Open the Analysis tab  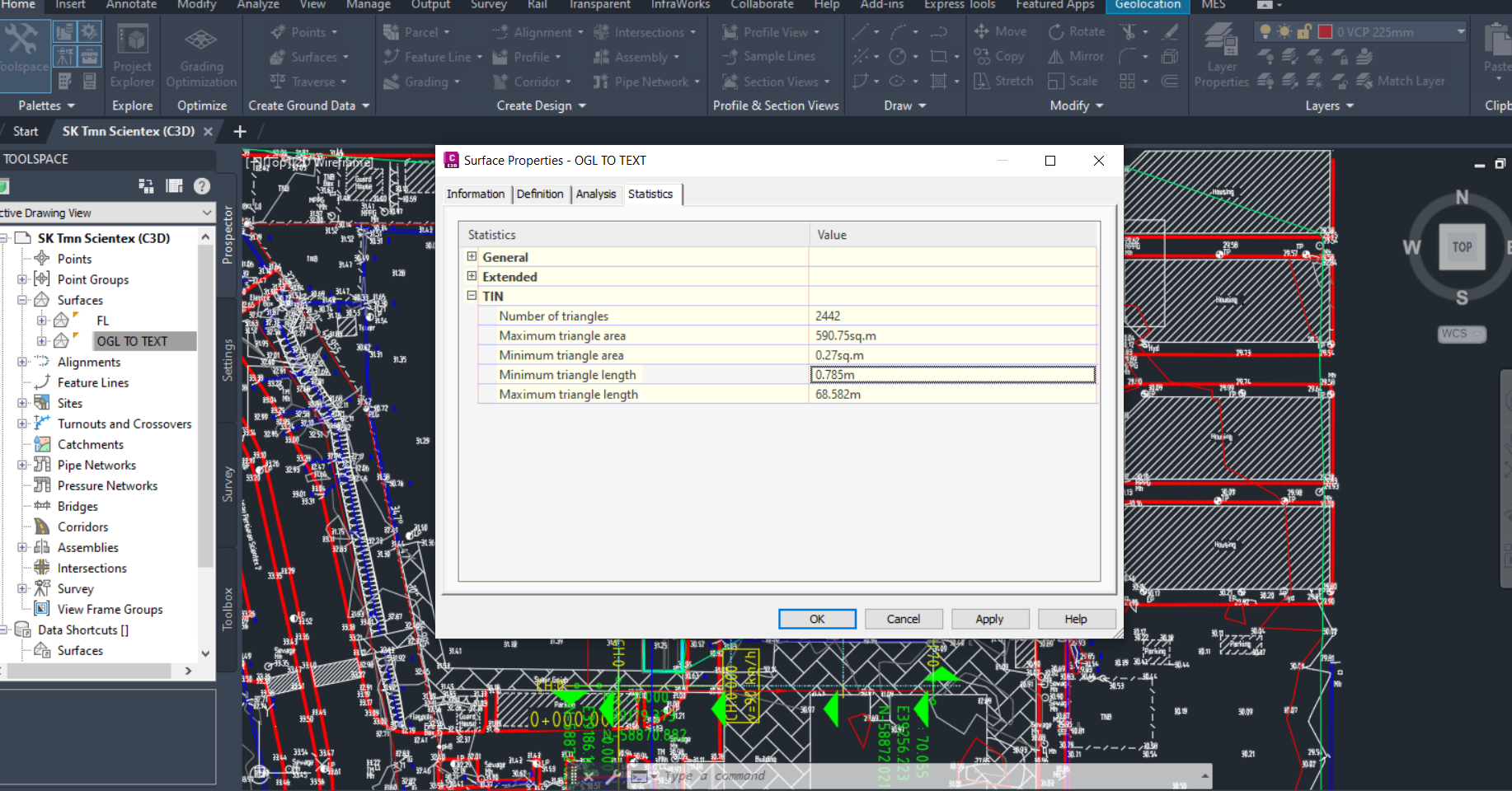point(595,194)
